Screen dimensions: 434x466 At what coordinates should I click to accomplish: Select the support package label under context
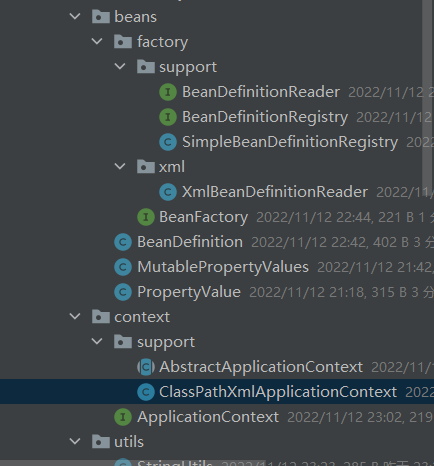[166, 342]
